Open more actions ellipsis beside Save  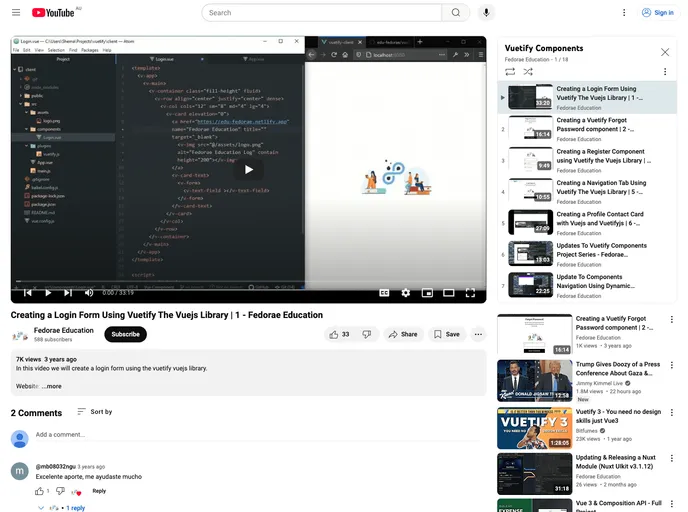click(x=478, y=334)
